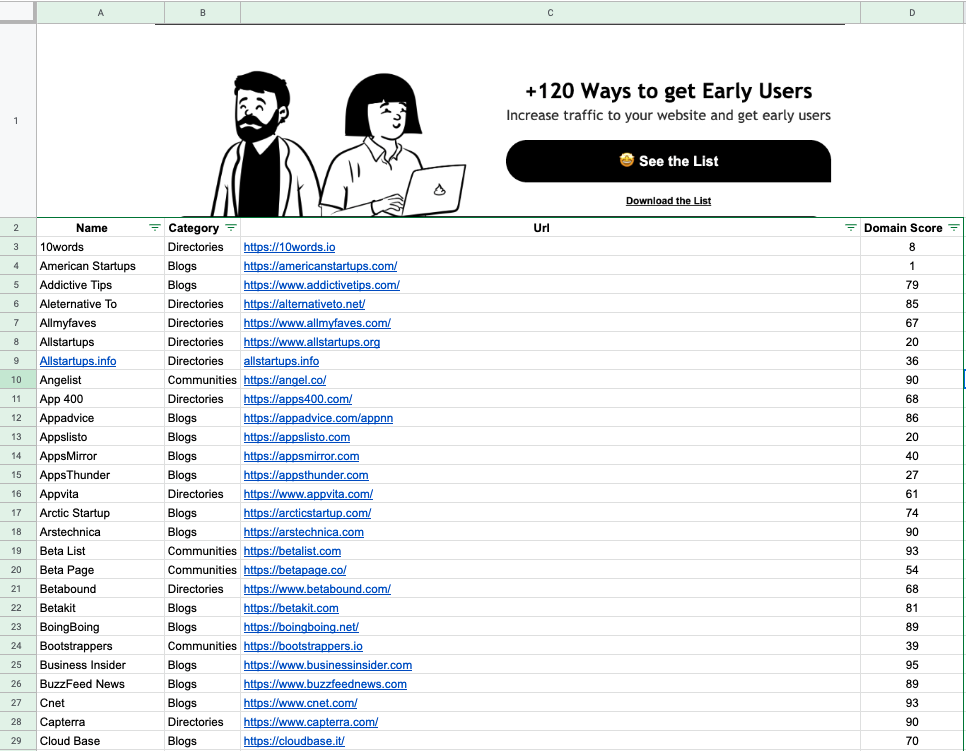Screen dimensions: 966x751
Task: Select the Business Insider name cell
Action: (100, 665)
